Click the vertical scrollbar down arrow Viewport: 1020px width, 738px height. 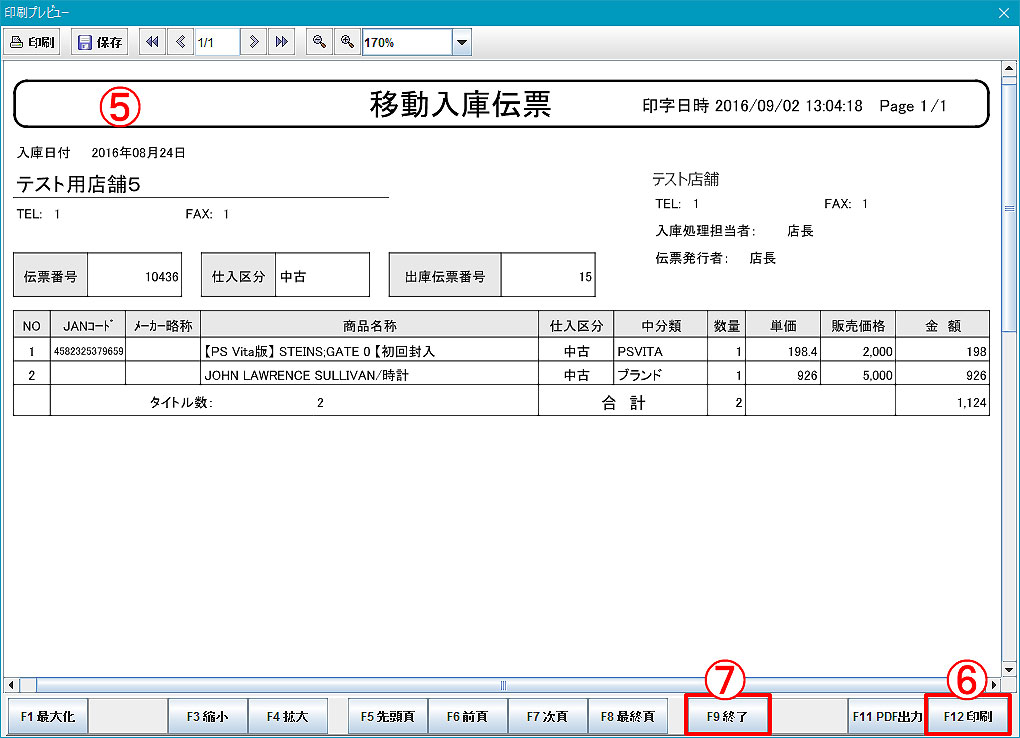coord(1009,668)
